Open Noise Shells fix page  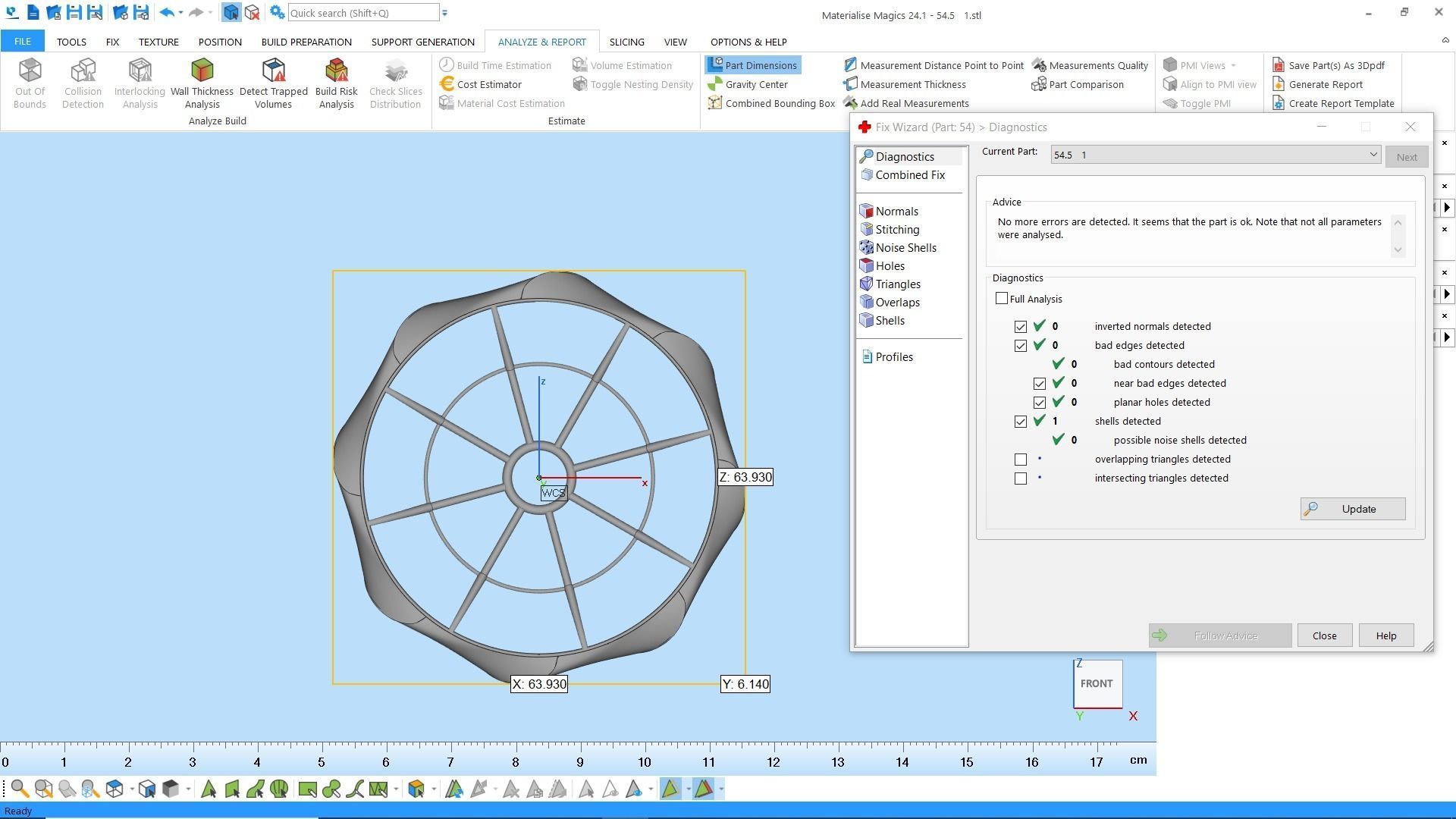pos(905,248)
